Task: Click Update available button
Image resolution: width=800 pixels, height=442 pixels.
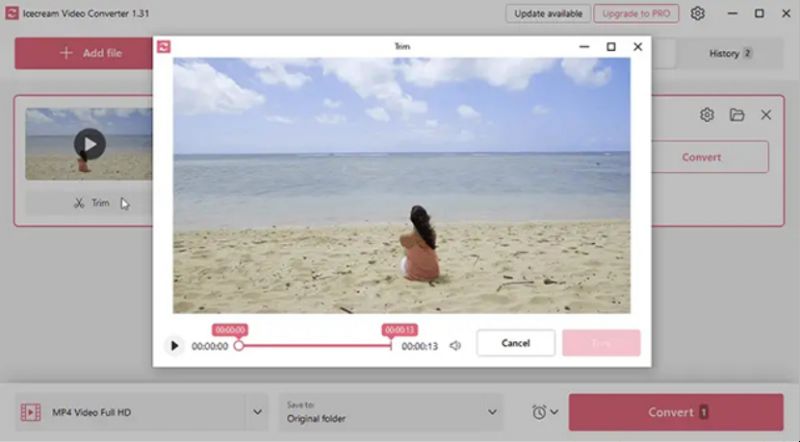Action: 548,14
